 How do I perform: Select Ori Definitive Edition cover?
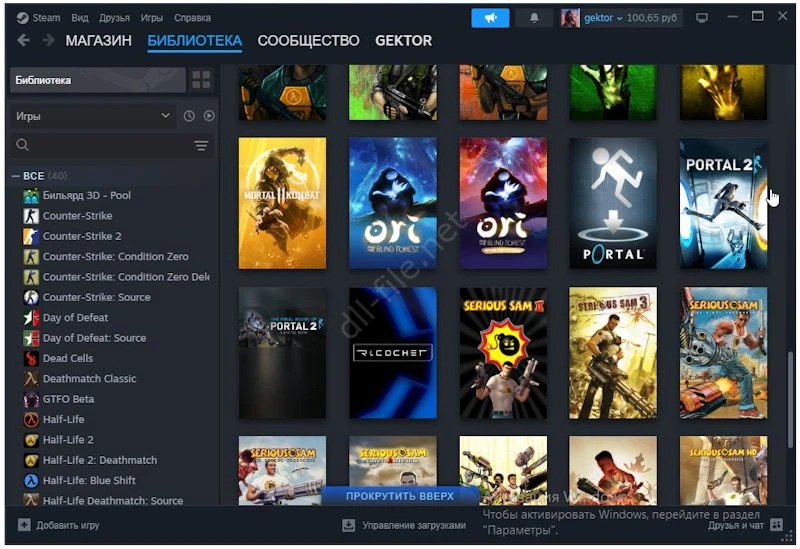(503, 203)
